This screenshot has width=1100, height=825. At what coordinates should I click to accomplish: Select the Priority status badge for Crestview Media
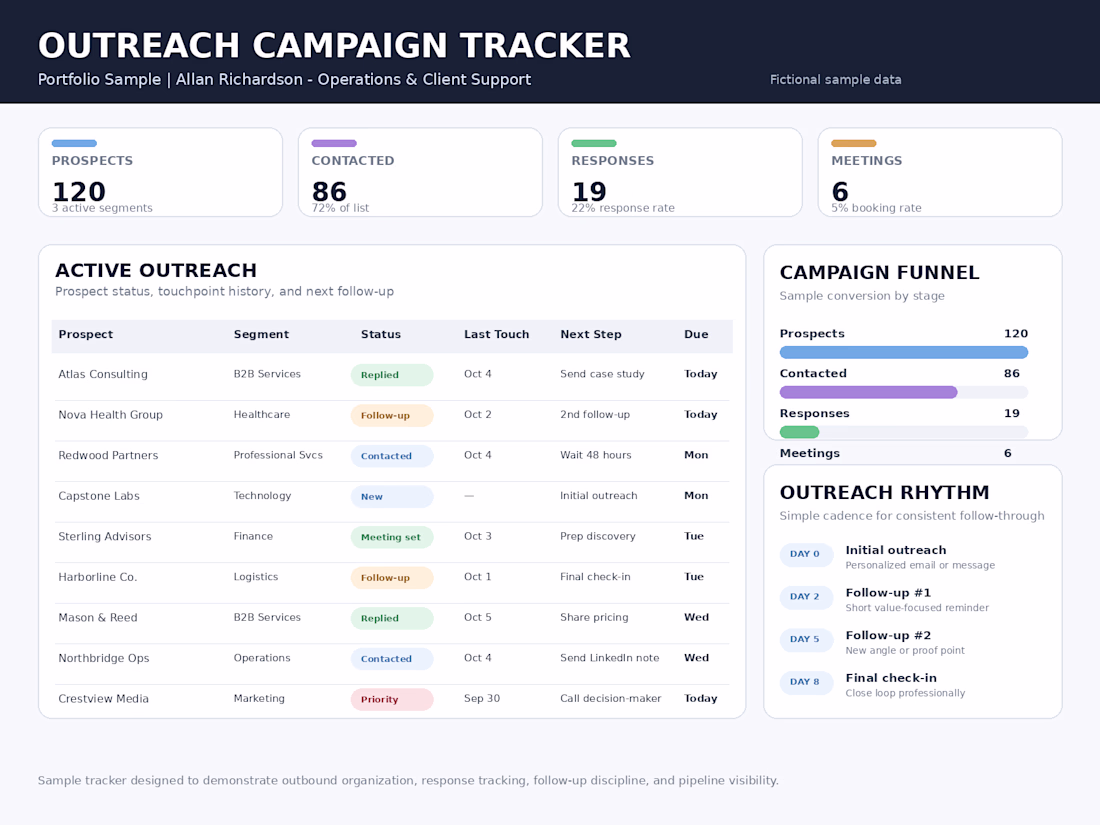(391, 699)
